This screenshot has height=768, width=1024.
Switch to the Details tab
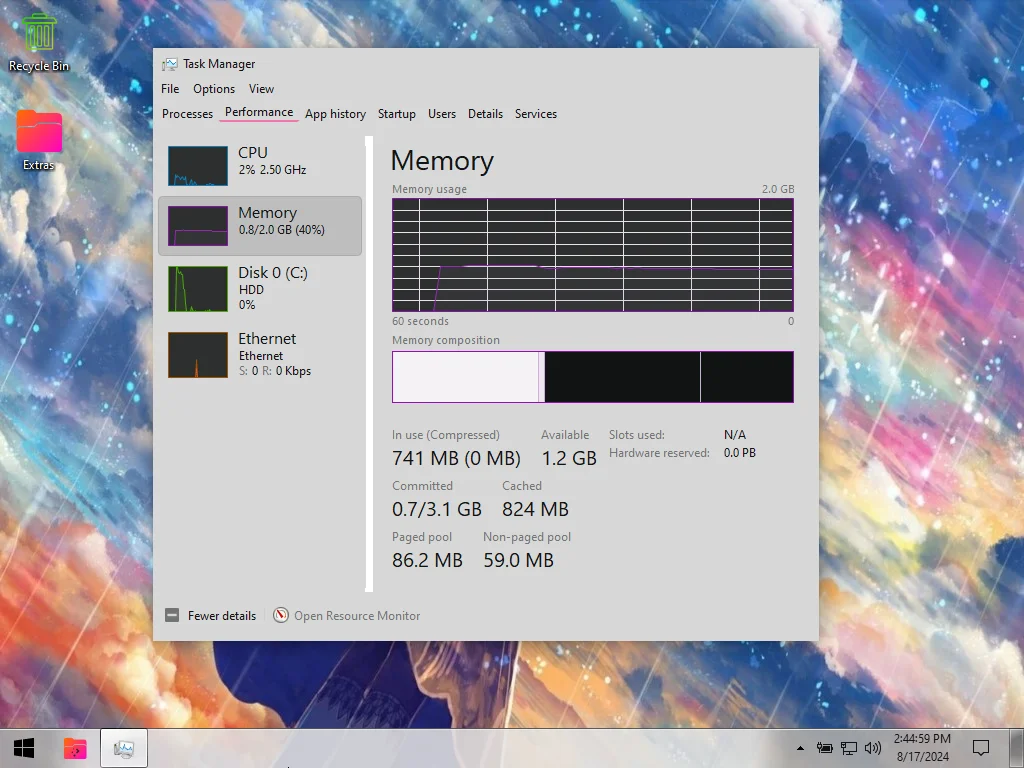485,114
